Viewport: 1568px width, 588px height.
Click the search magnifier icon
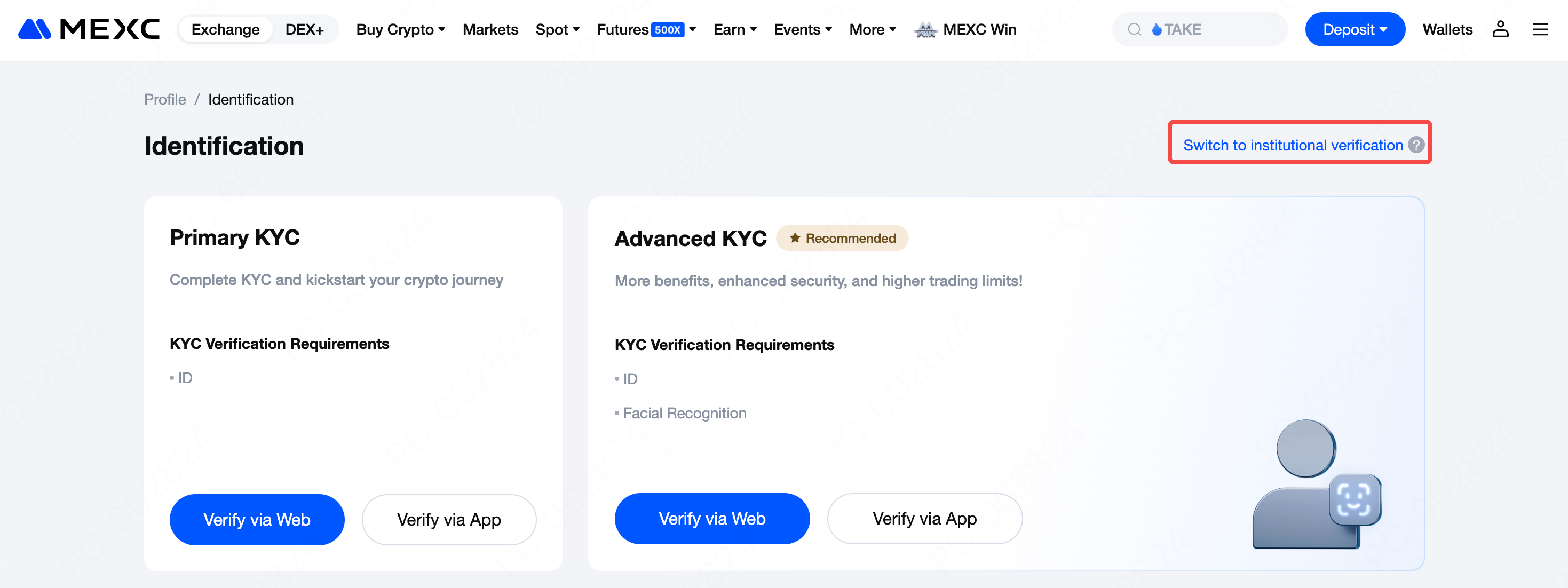tap(1134, 29)
